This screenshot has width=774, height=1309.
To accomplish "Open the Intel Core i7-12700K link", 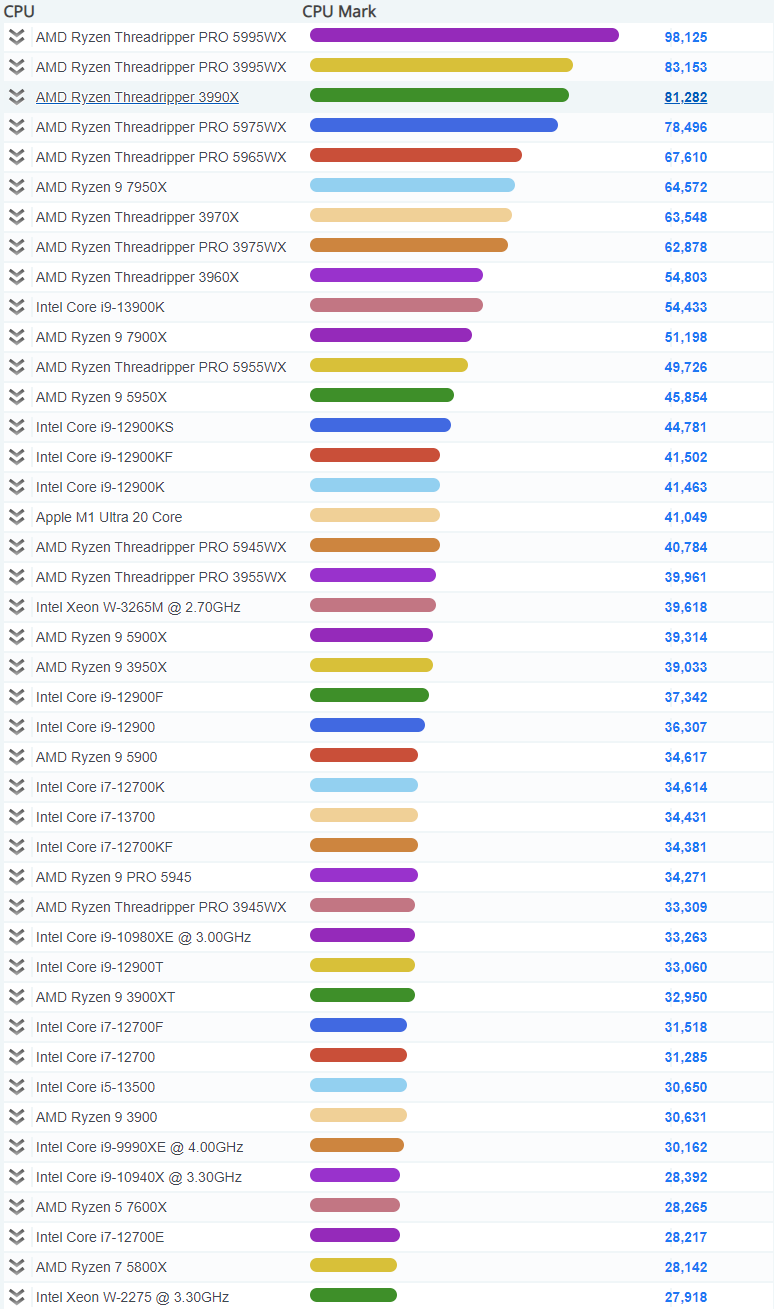I will coord(100,787).
